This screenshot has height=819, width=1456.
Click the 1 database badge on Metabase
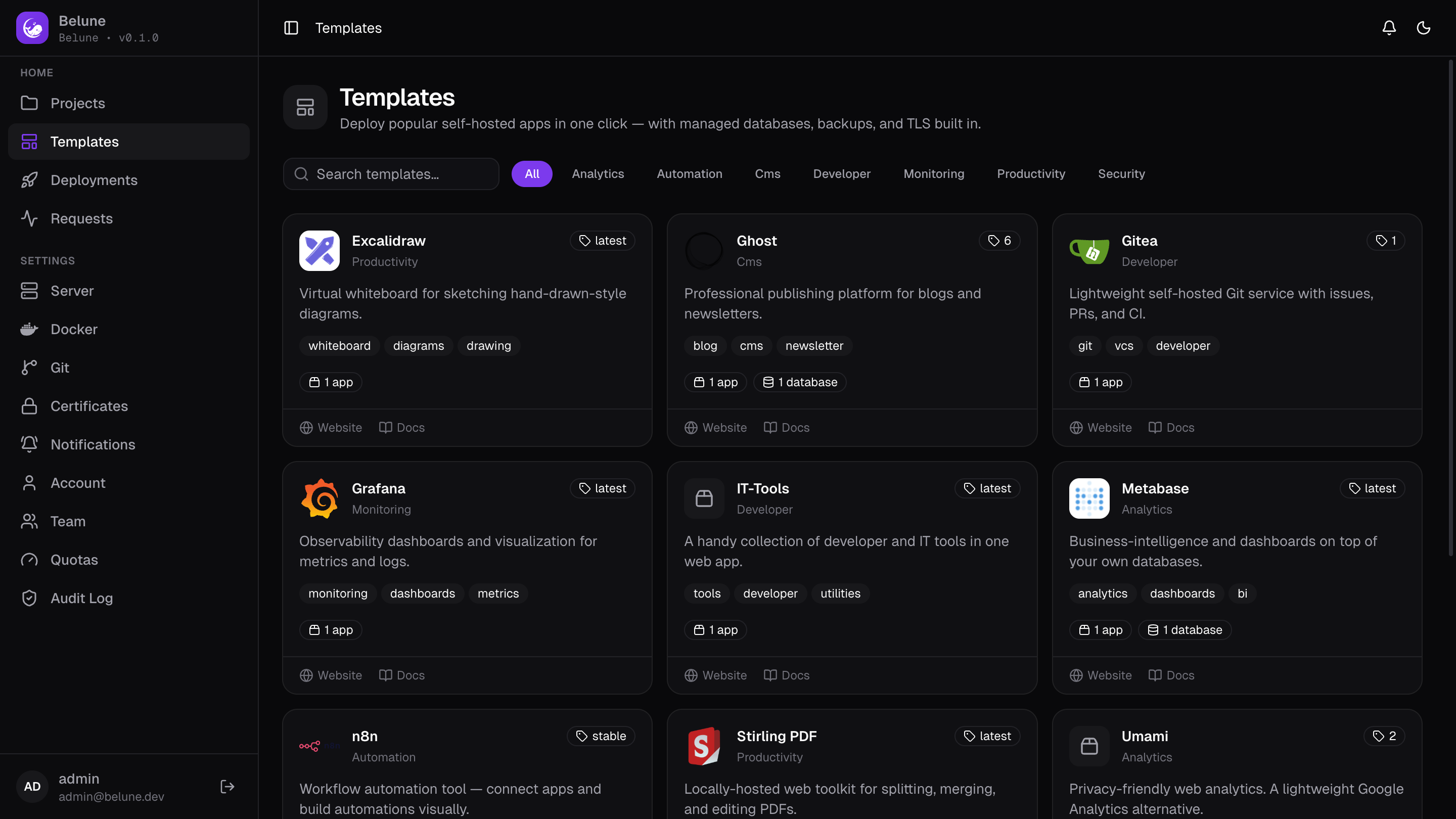click(1185, 630)
